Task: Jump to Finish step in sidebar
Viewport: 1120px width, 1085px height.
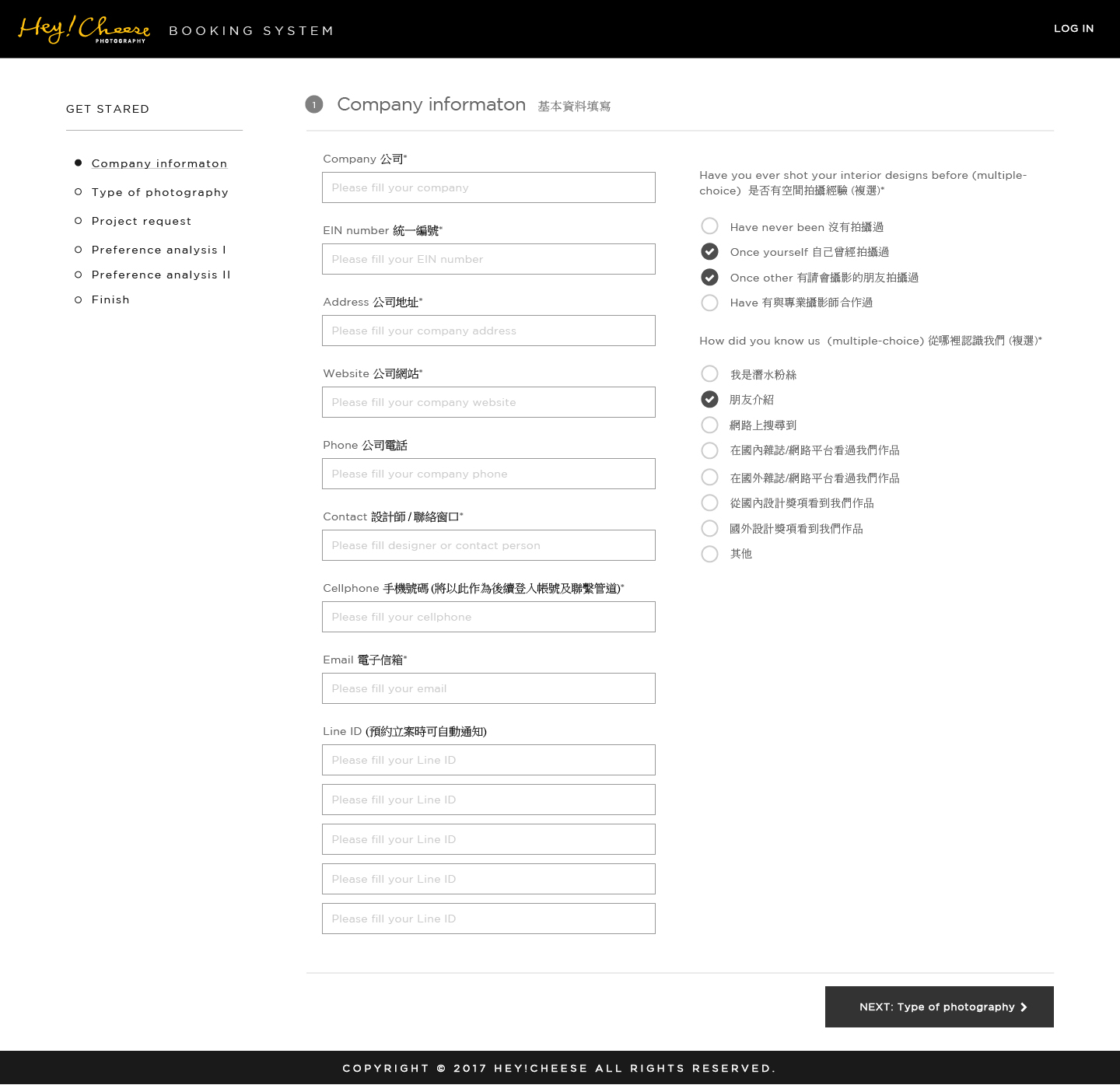Action: point(110,299)
